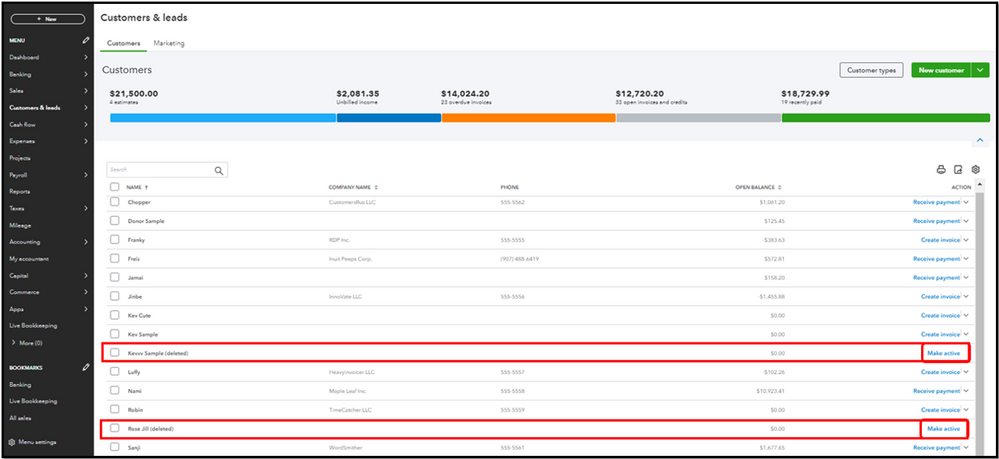Go to Mileage in sidebar
Viewport: 999px width, 459px height.
20,225
